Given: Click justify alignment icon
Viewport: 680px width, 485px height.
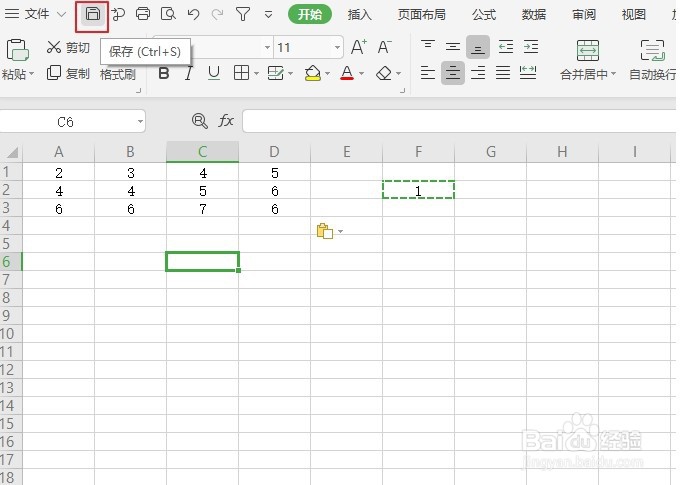Looking at the screenshot, I should tap(503, 73).
